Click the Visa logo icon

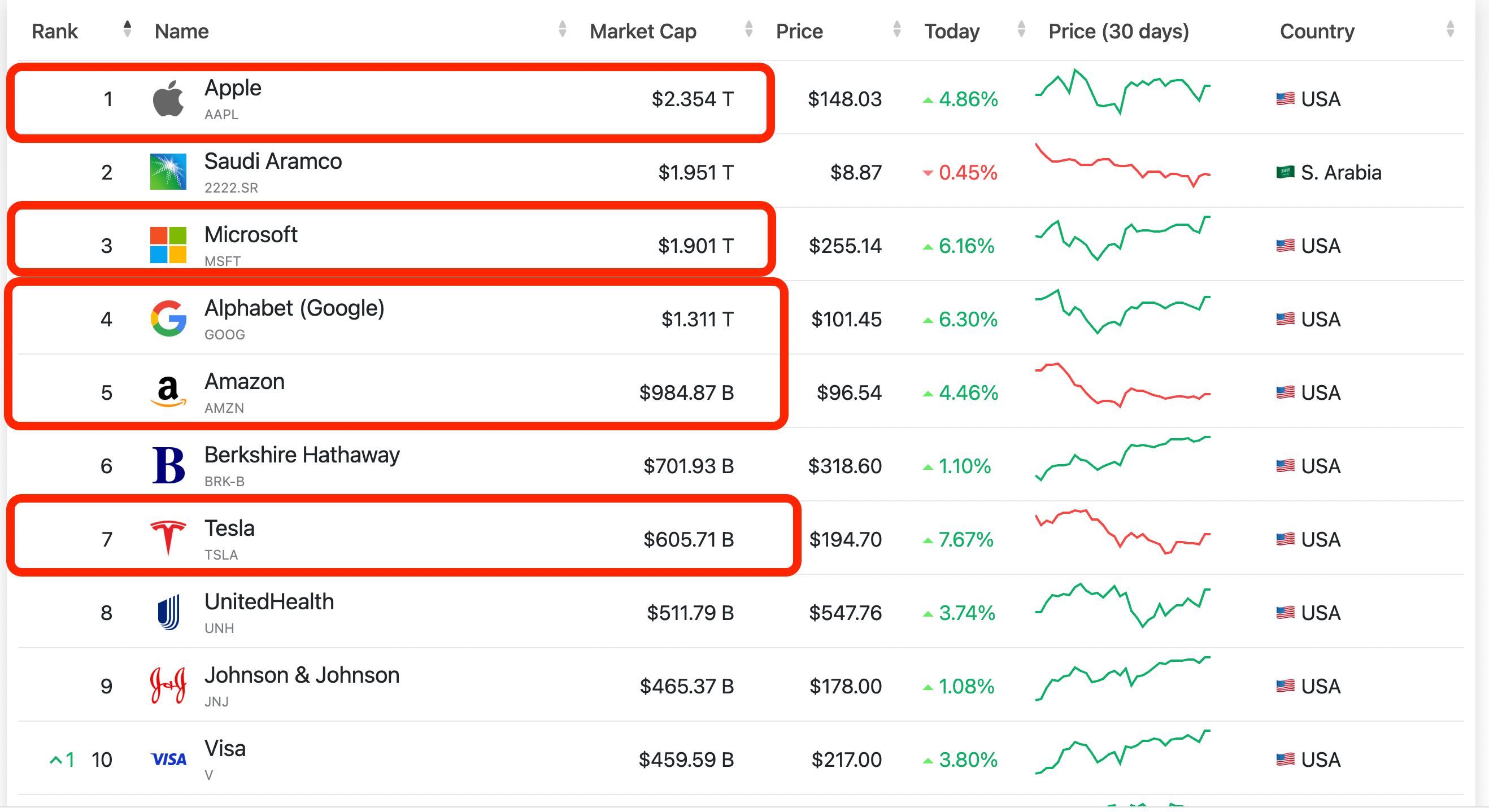[x=168, y=759]
